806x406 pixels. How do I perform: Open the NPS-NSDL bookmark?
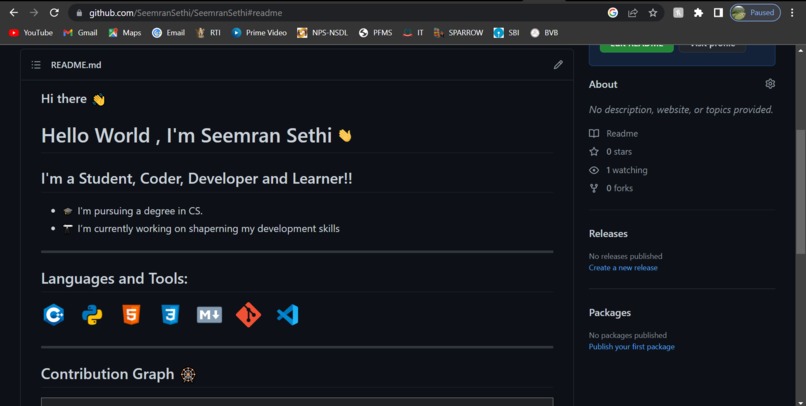322,32
